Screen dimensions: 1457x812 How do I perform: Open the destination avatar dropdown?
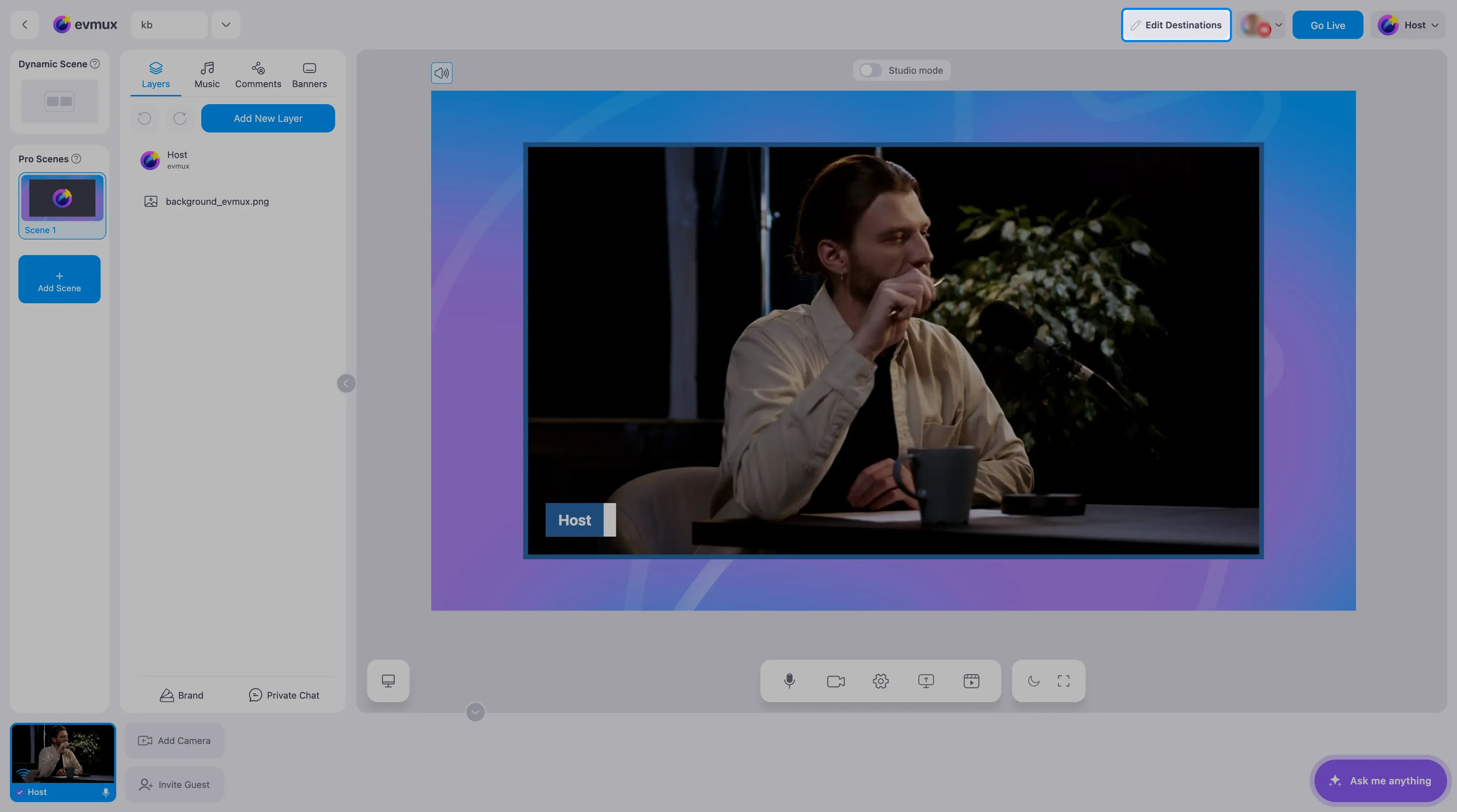click(1261, 25)
